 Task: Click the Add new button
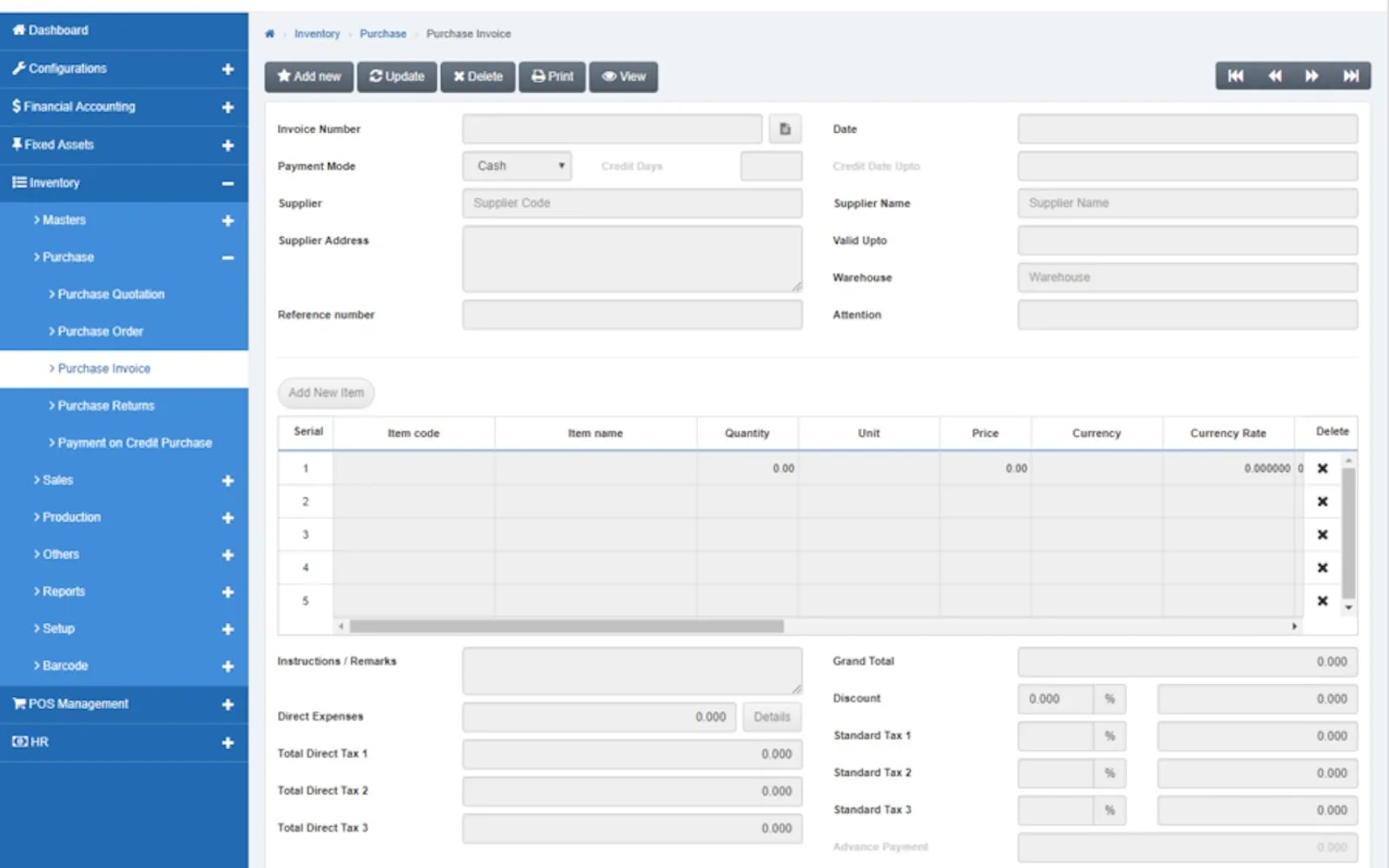(309, 76)
